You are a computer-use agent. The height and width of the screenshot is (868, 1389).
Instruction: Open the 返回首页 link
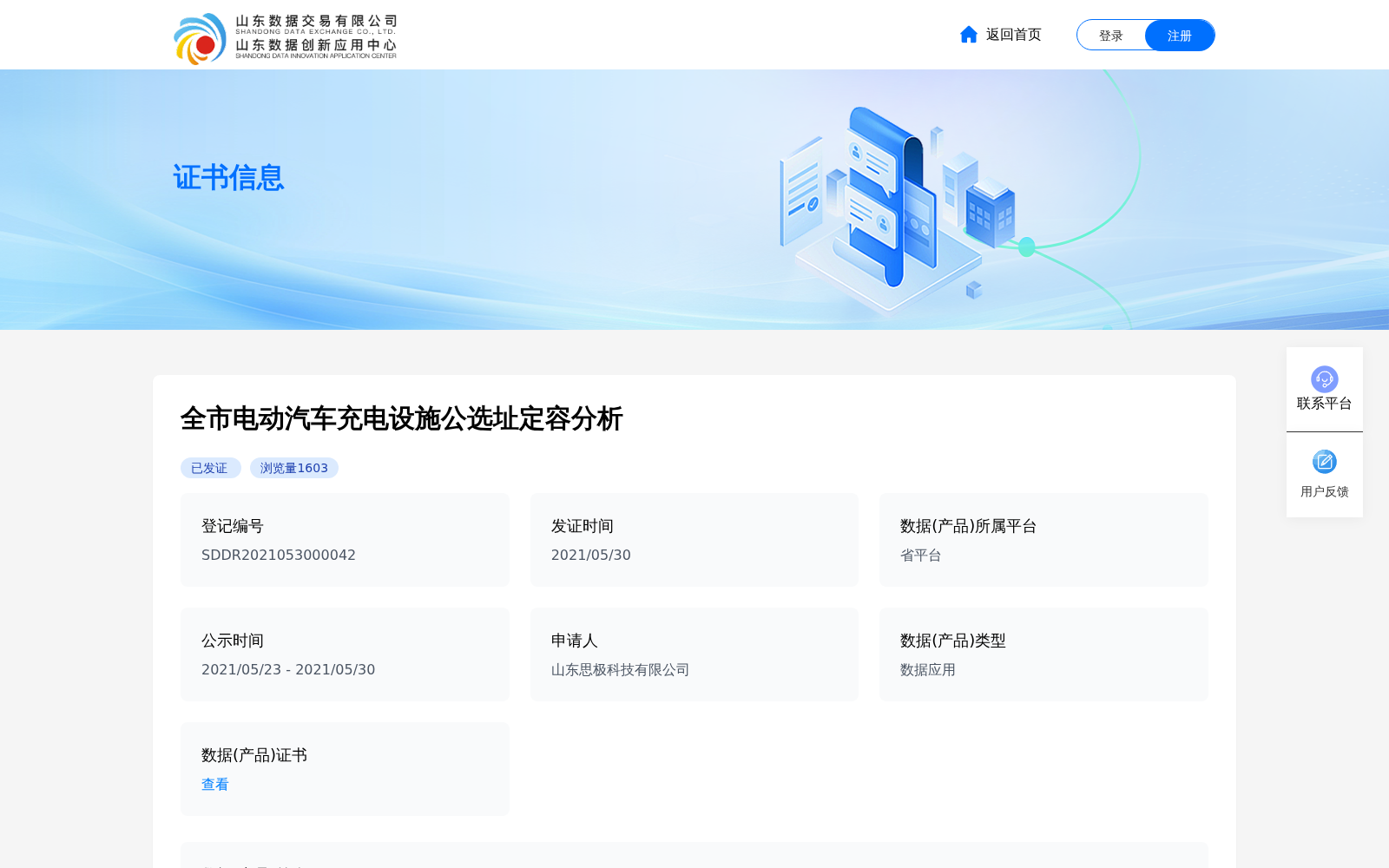pos(1013,35)
